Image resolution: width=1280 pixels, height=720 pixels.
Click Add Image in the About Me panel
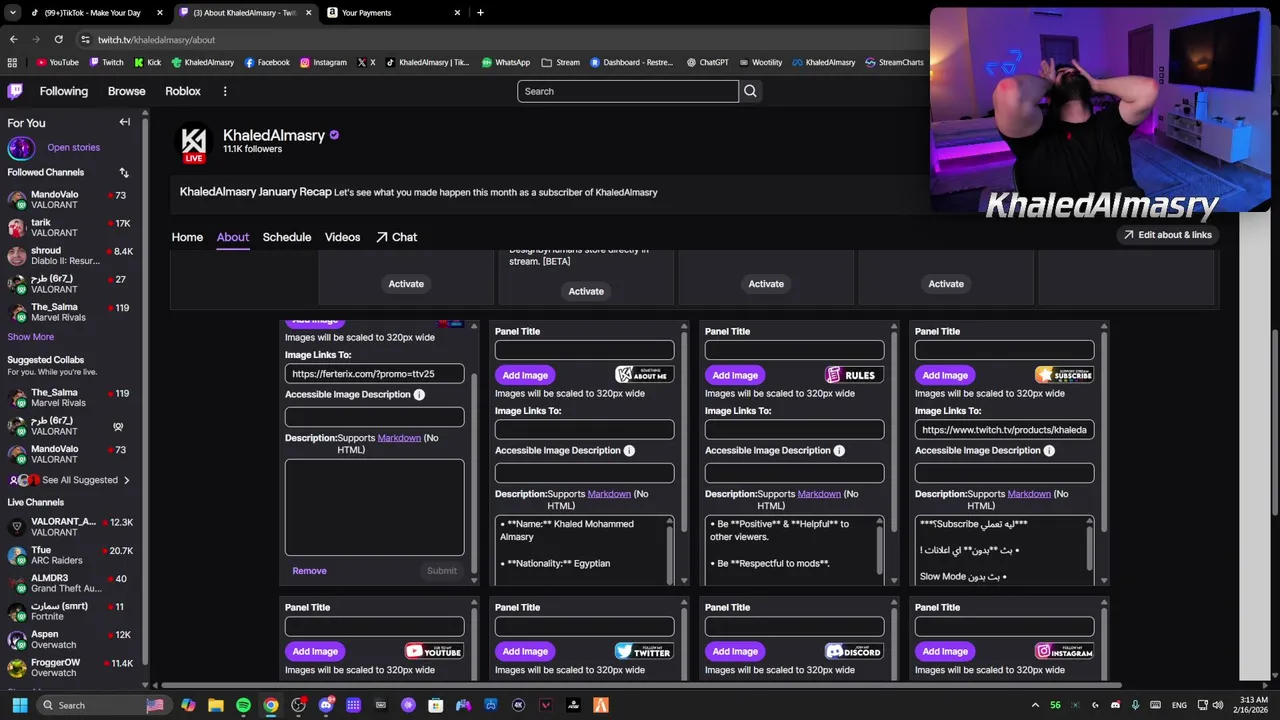525,375
